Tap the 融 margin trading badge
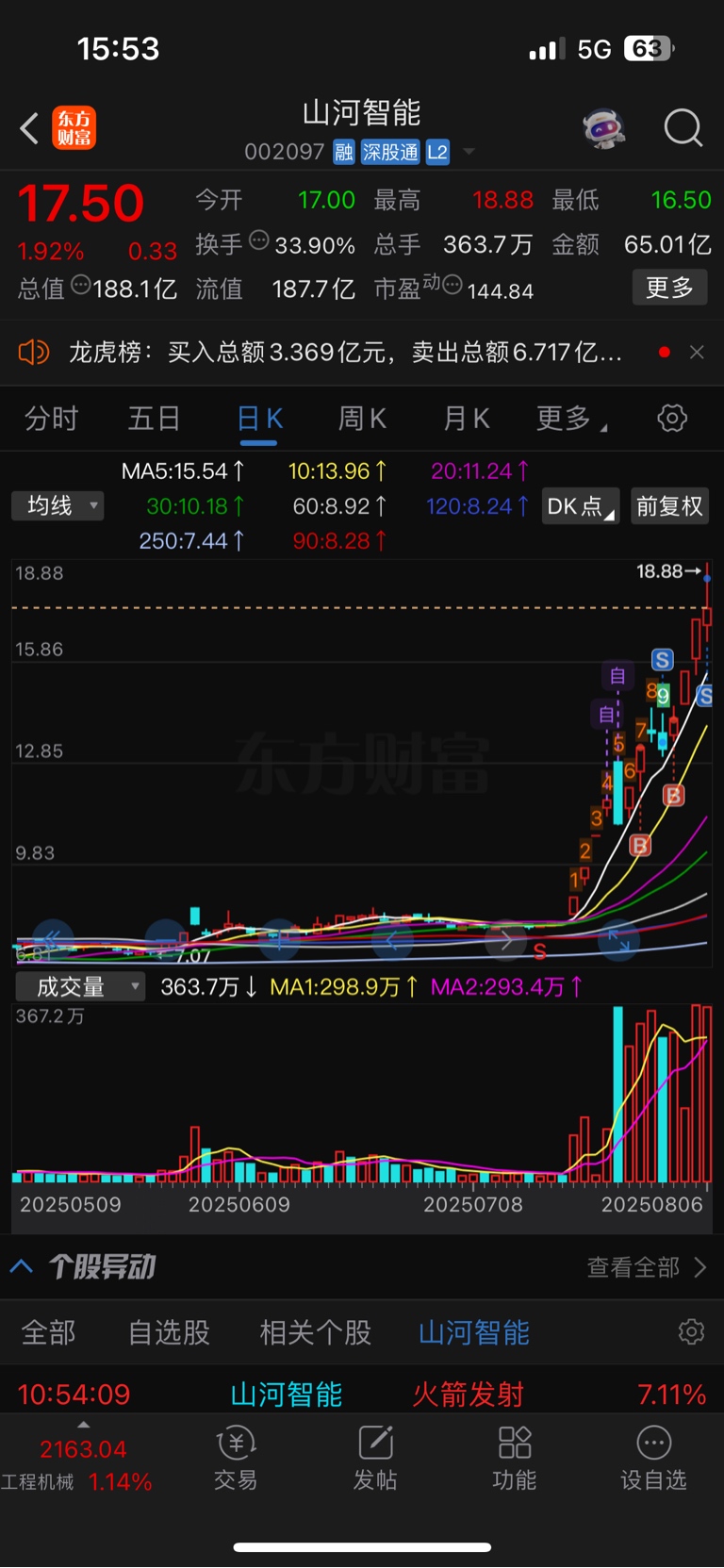Image resolution: width=724 pixels, height=1568 pixels. pos(344,152)
